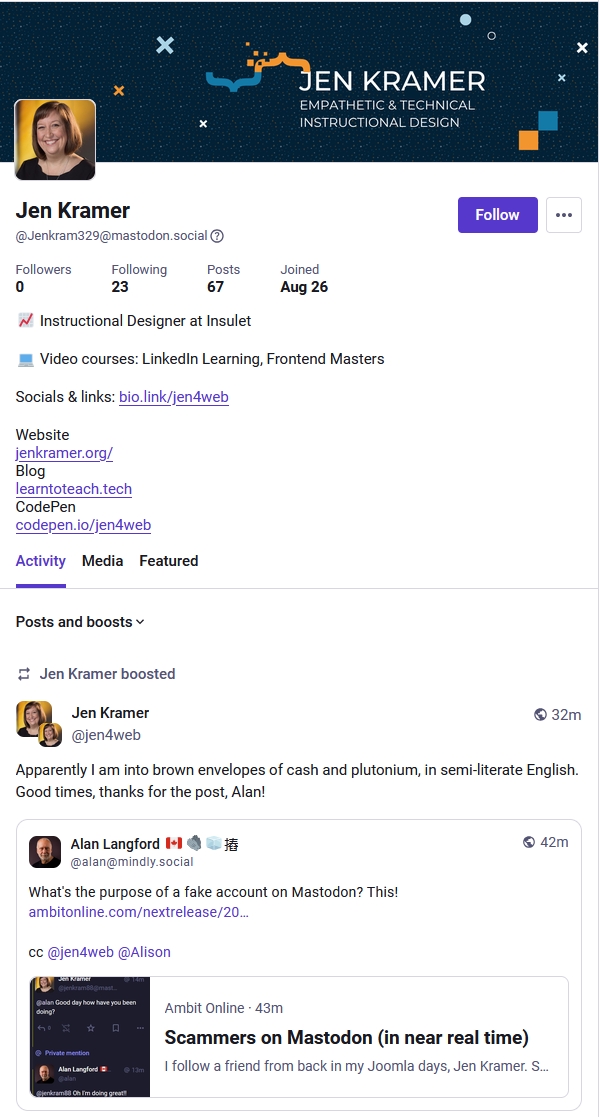The image size is (600, 1117).
Task: Open the bio.link/jen4web link
Action: point(174,397)
